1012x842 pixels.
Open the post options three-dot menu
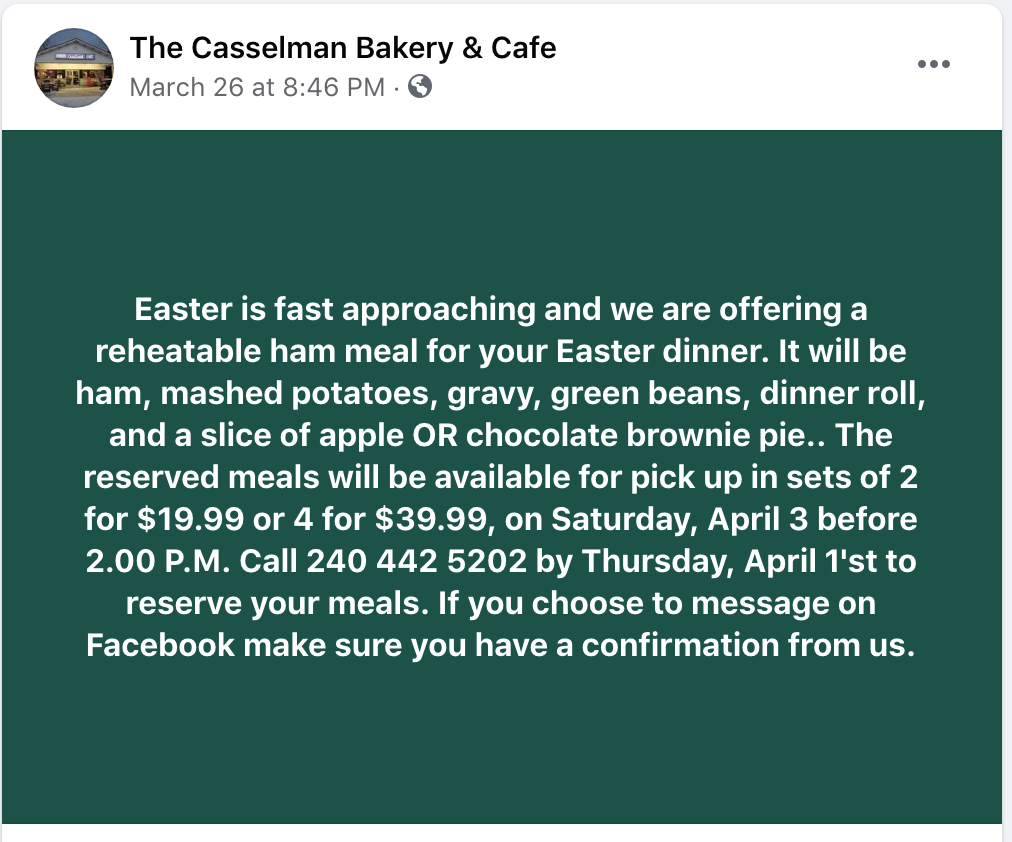point(933,64)
